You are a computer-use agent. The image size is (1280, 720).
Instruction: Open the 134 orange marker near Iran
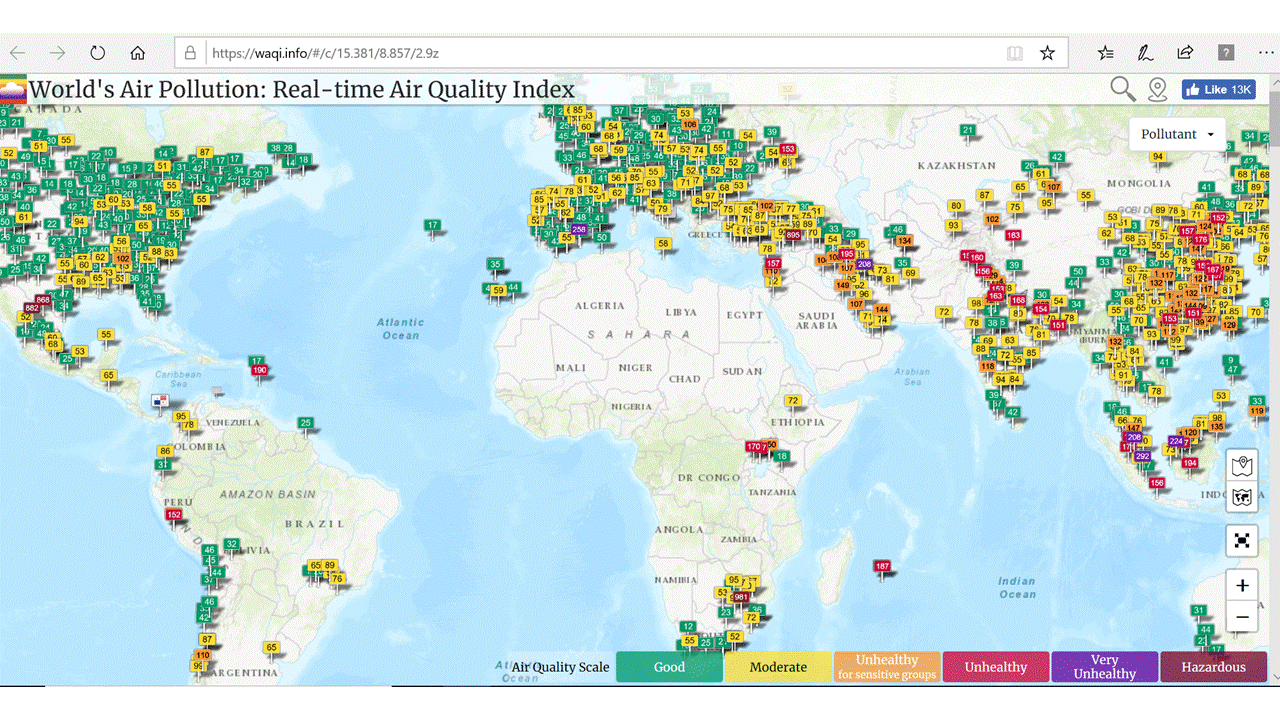[x=904, y=241]
